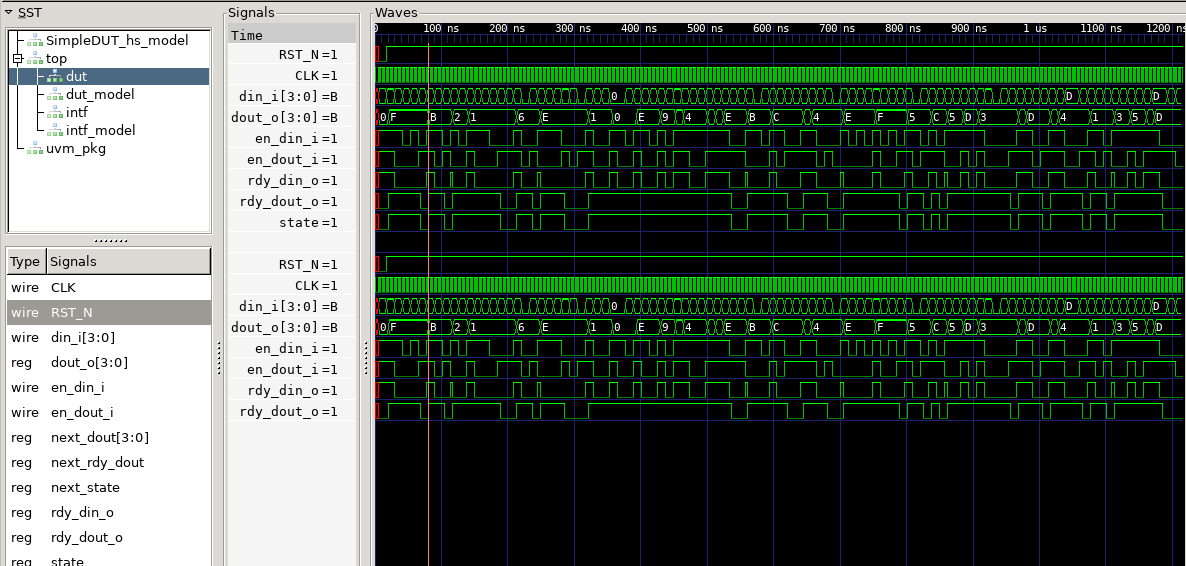Screen dimensions: 1186x566
Task: Select din_i[3:0] =B in first trace group
Action: (292, 96)
